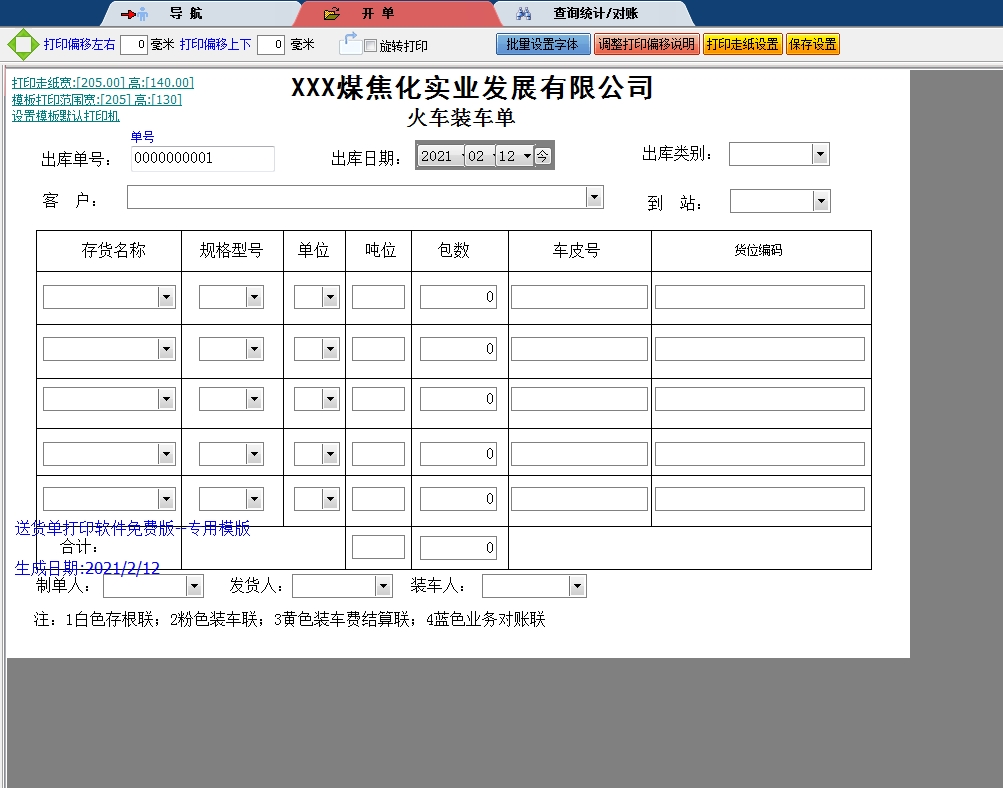1003x788 pixels.
Task: Click the 打印走纸宽 paper size link
Action: (x=103, y=83)
